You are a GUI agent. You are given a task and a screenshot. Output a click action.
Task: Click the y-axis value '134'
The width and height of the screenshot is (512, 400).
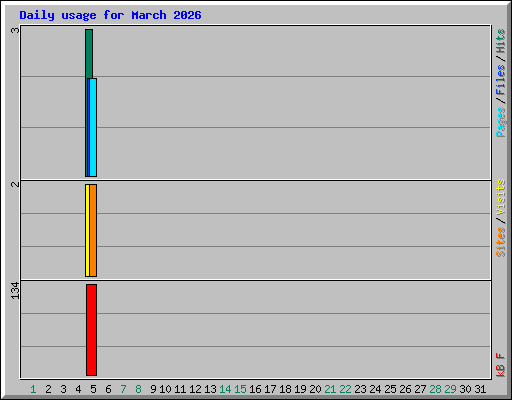tap(15, 290)
